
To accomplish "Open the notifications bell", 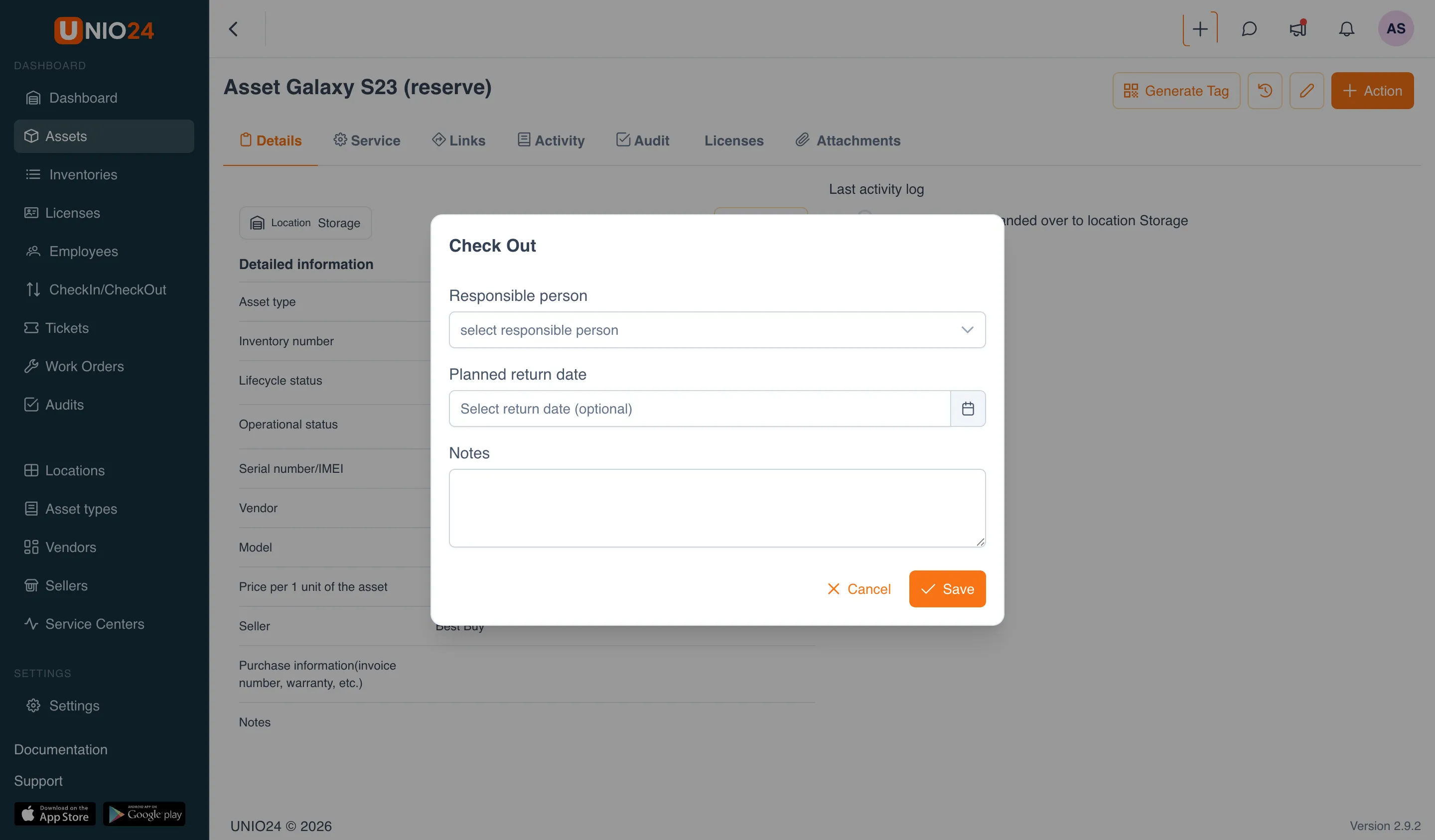I will point(1346,28).
